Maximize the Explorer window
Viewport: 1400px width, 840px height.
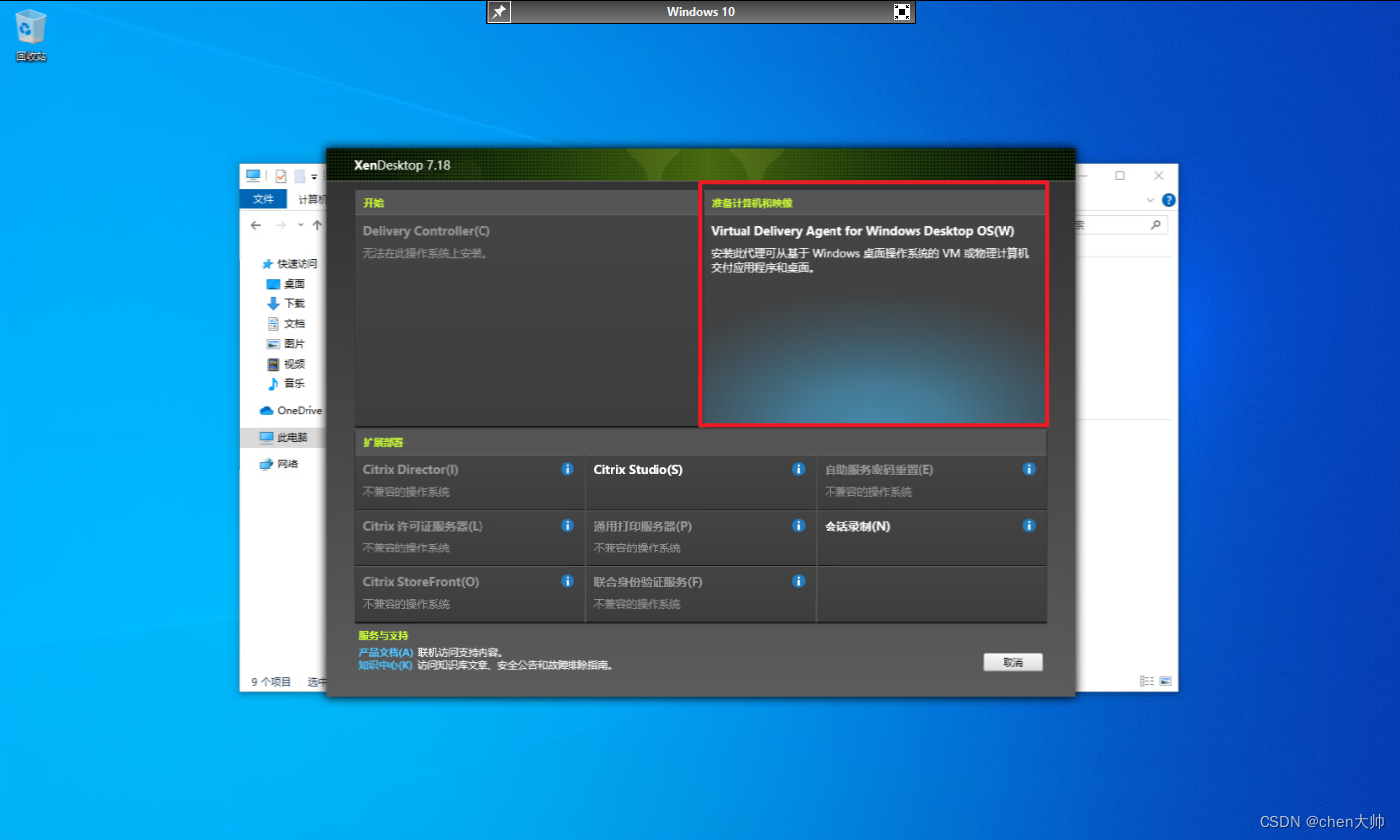click(1120, 176)
